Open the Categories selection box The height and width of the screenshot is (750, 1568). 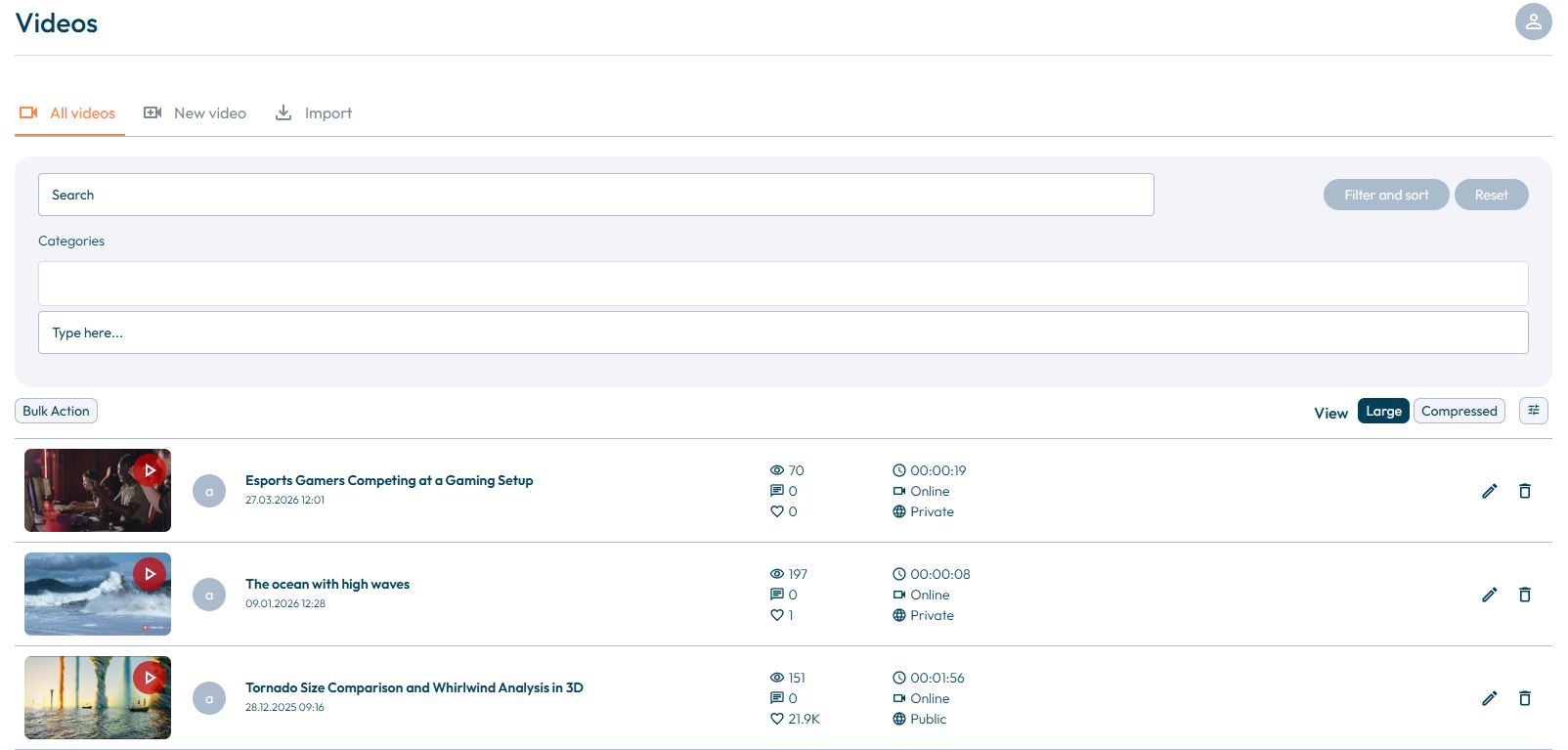click(x=782, y=284)
